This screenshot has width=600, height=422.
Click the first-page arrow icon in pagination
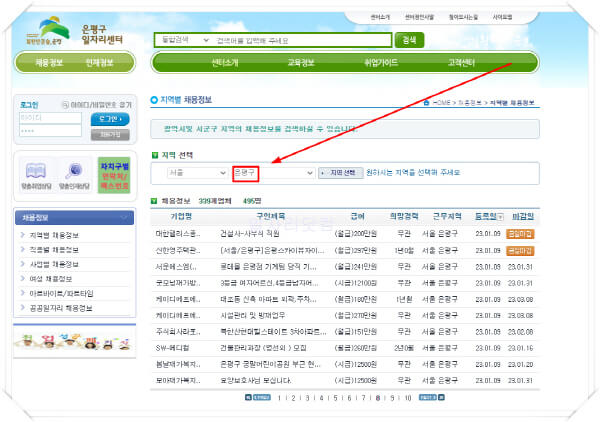pyautogui.click(x=248, y=398)
